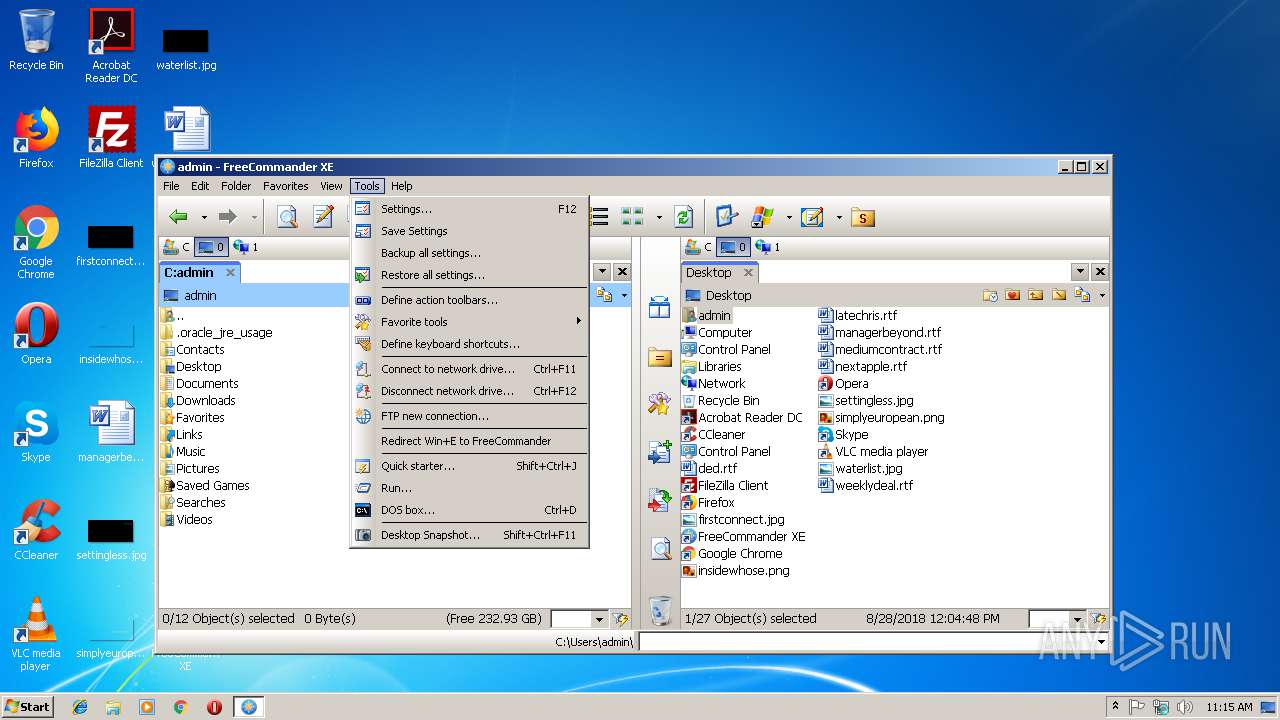Choose Backup all settings... entry
Image resolution: width=1280 pixels, height=720 pixels.
(468, 253)
